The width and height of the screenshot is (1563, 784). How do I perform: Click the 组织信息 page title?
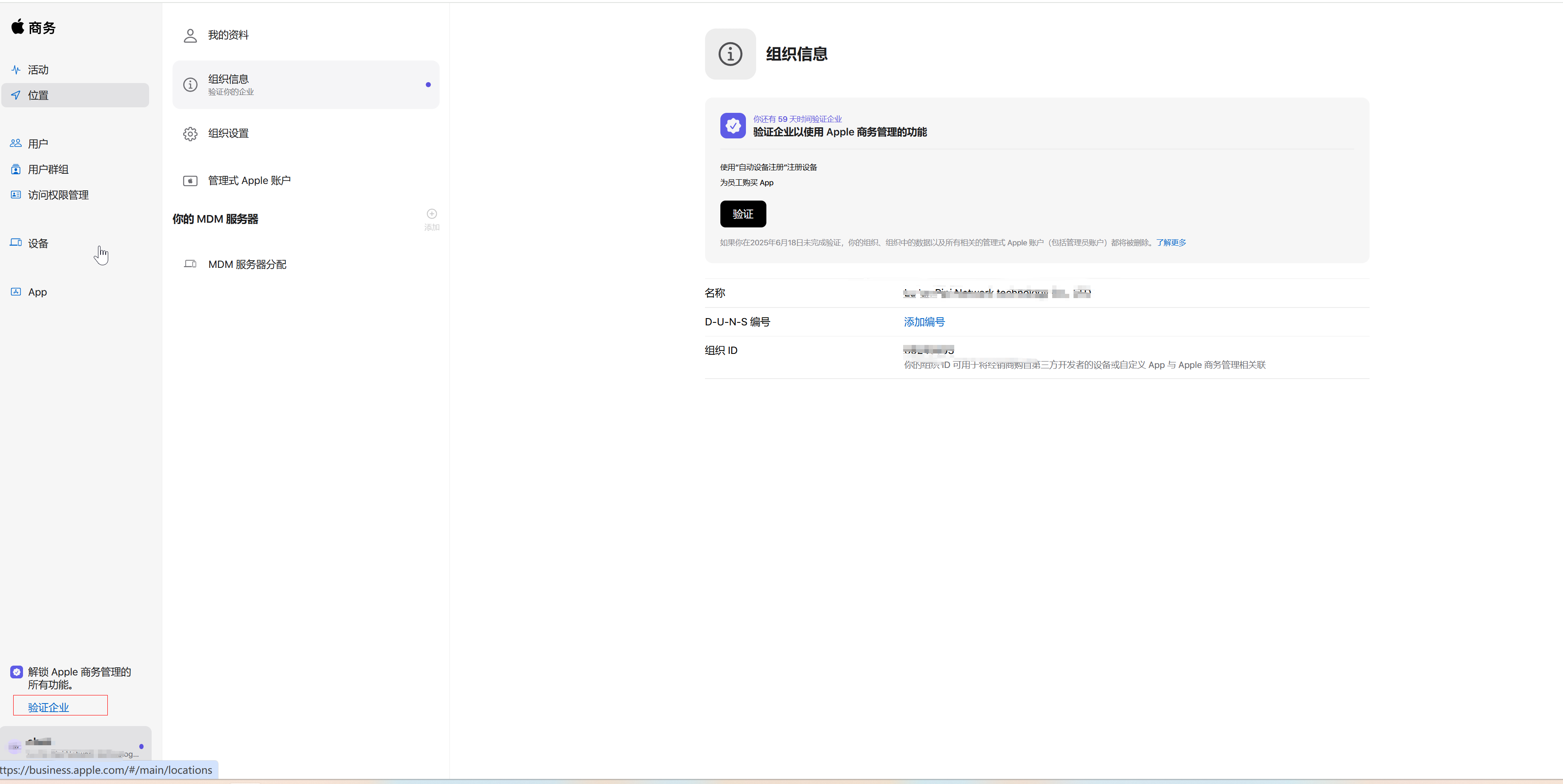[797, 54]
